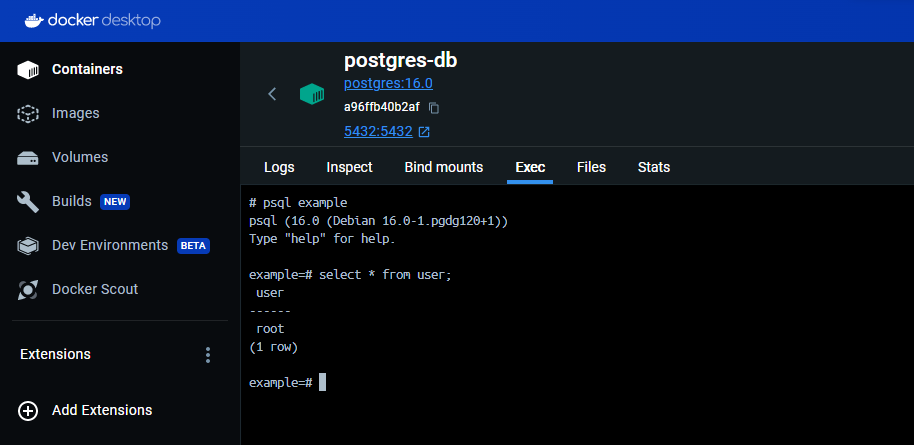Click the container ID text a96ffb40b2af
914x445 pixels.
pyautogui.click(x=382, y=108)
